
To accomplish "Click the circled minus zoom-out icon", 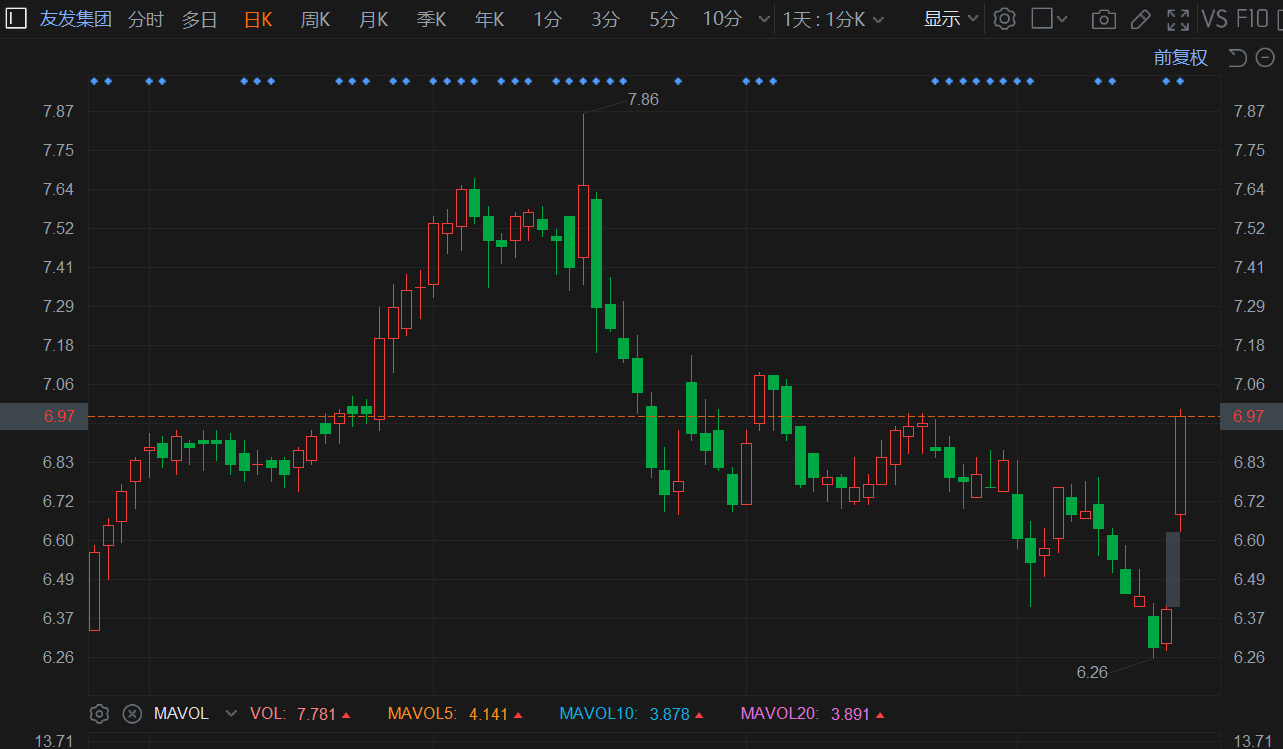I will tap(1264, 58).
